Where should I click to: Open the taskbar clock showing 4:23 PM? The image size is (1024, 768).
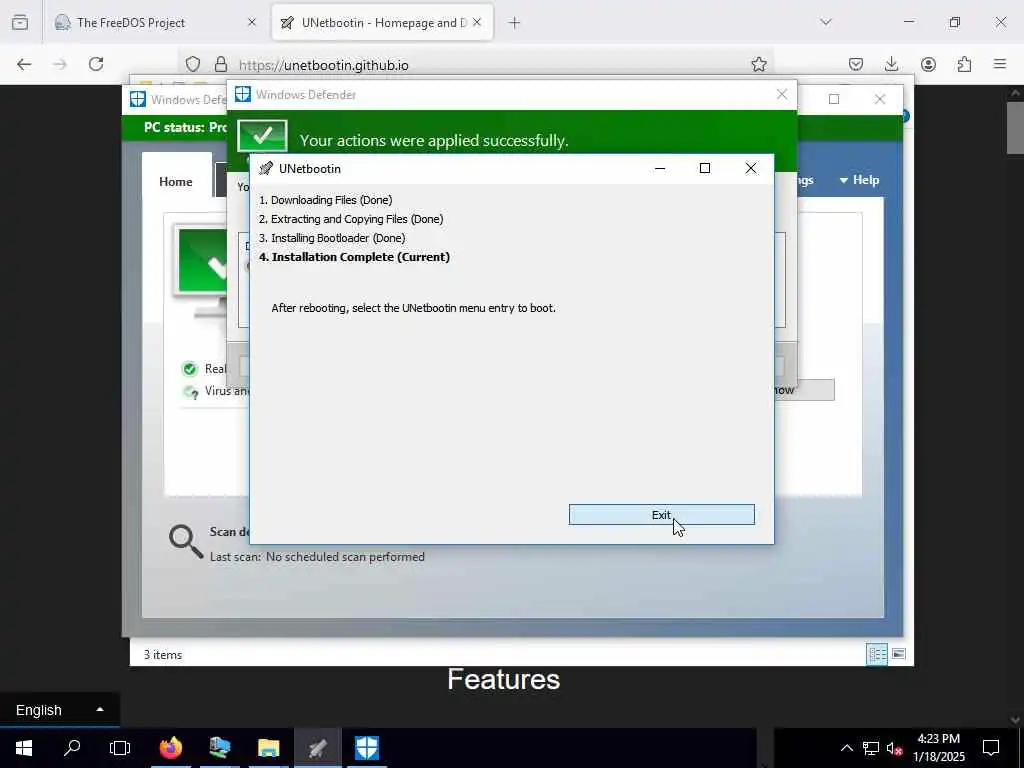pyautogui.click(x=938, y=748)
